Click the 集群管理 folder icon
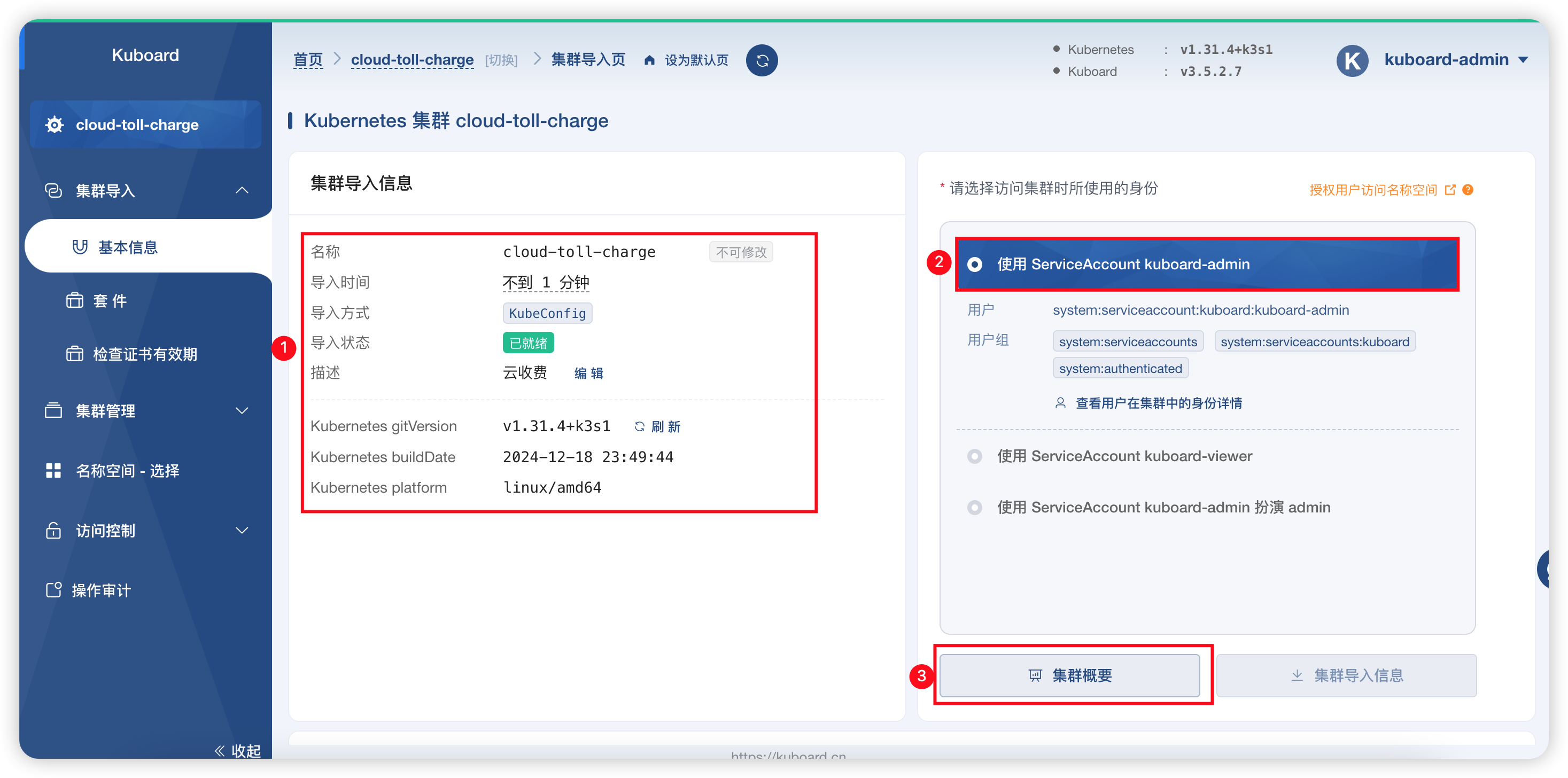 (53, 410)
